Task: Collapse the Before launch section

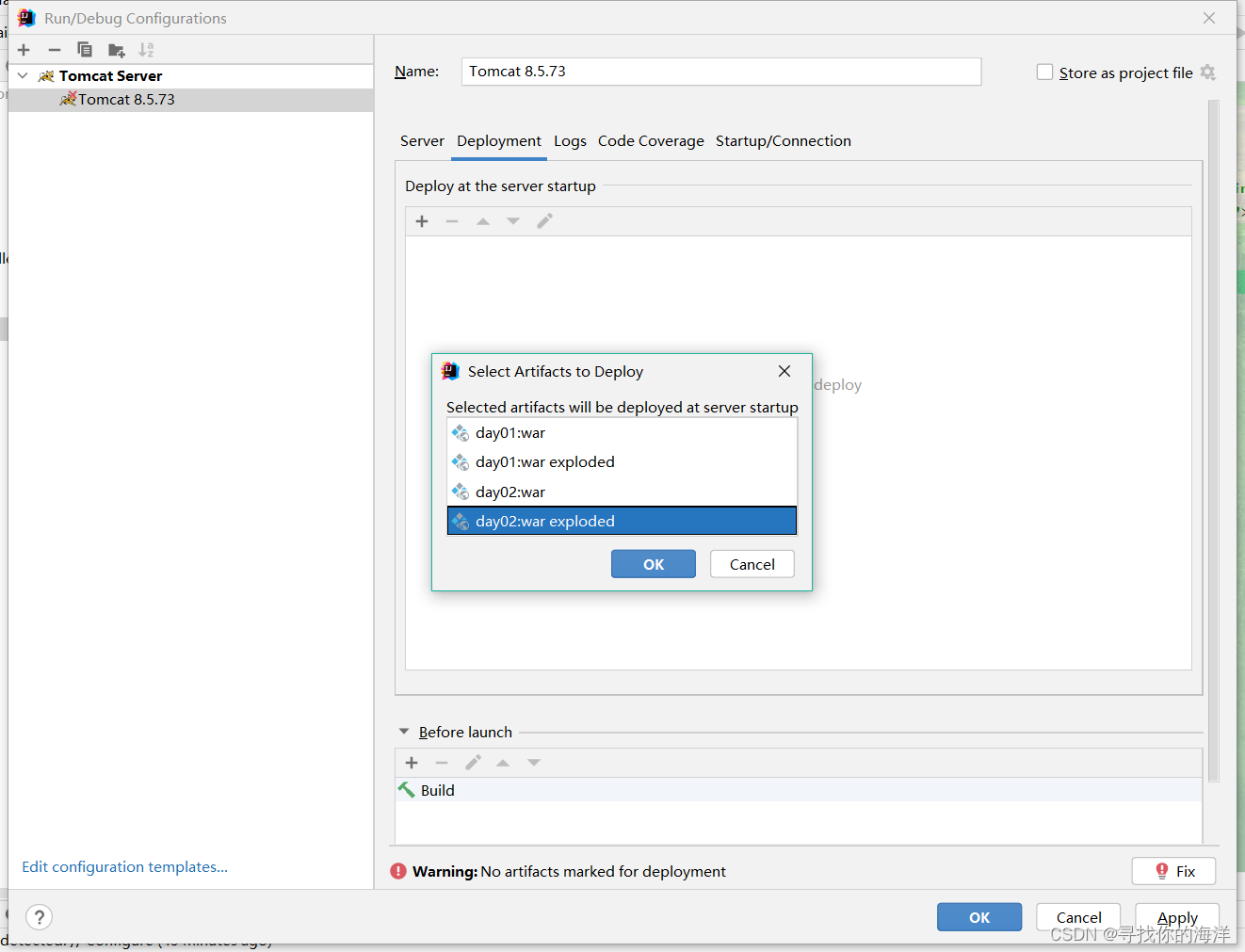Action: [404, 732]
